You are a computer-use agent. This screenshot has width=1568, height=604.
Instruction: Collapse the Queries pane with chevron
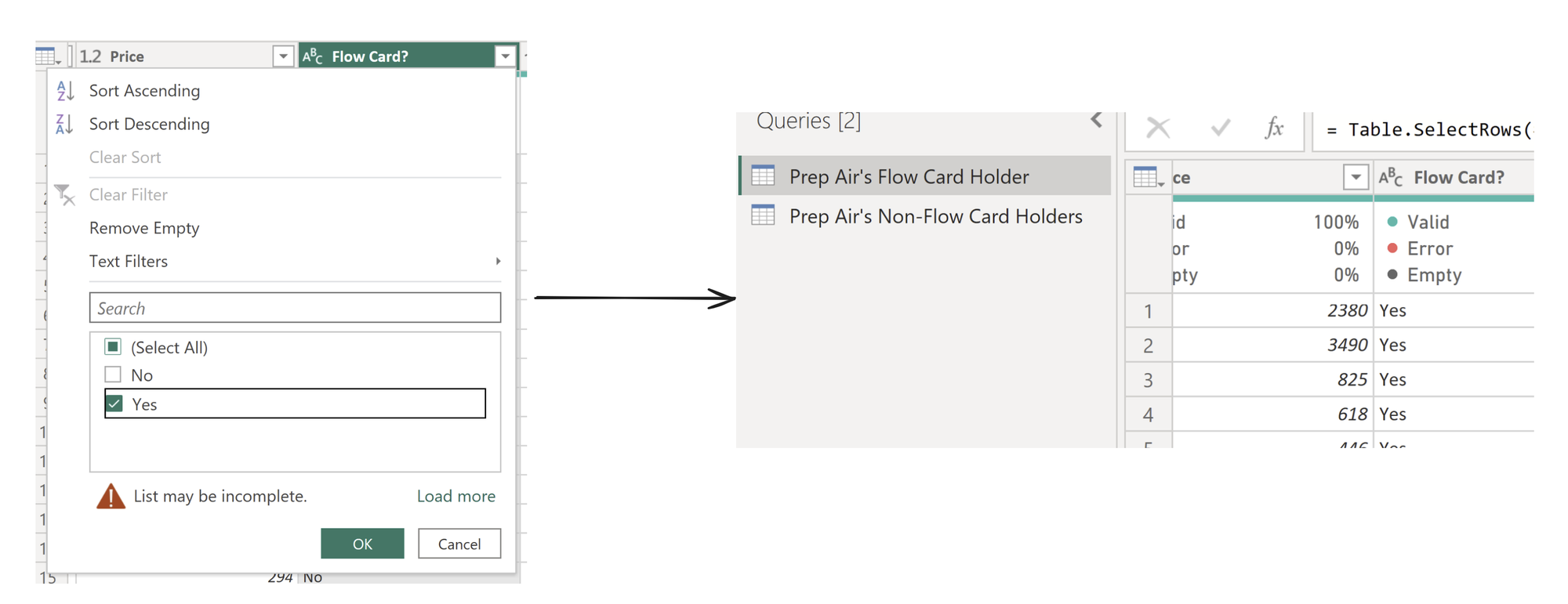[x=1096, y=120]
